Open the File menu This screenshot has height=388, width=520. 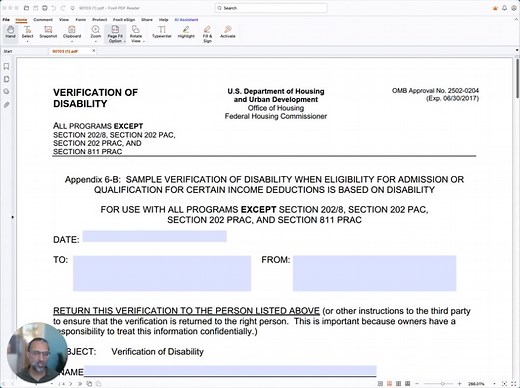[x=6, y=20]
